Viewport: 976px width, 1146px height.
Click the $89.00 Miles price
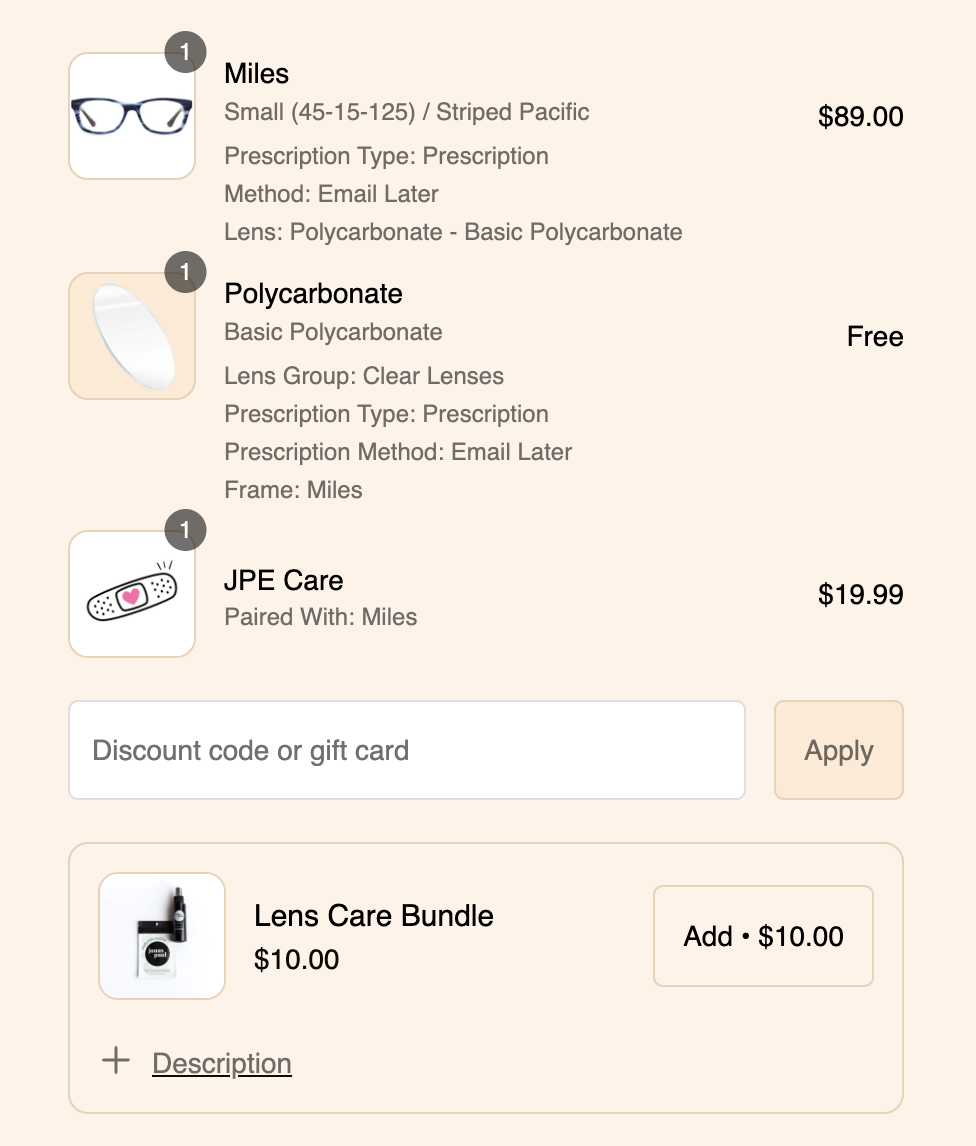tap(860, 117)
